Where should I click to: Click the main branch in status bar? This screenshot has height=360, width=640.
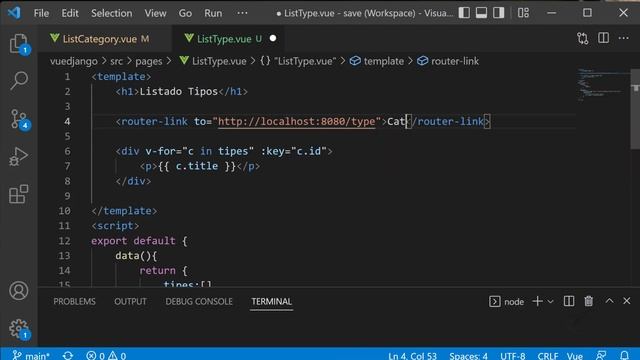(x=31, y=355)
